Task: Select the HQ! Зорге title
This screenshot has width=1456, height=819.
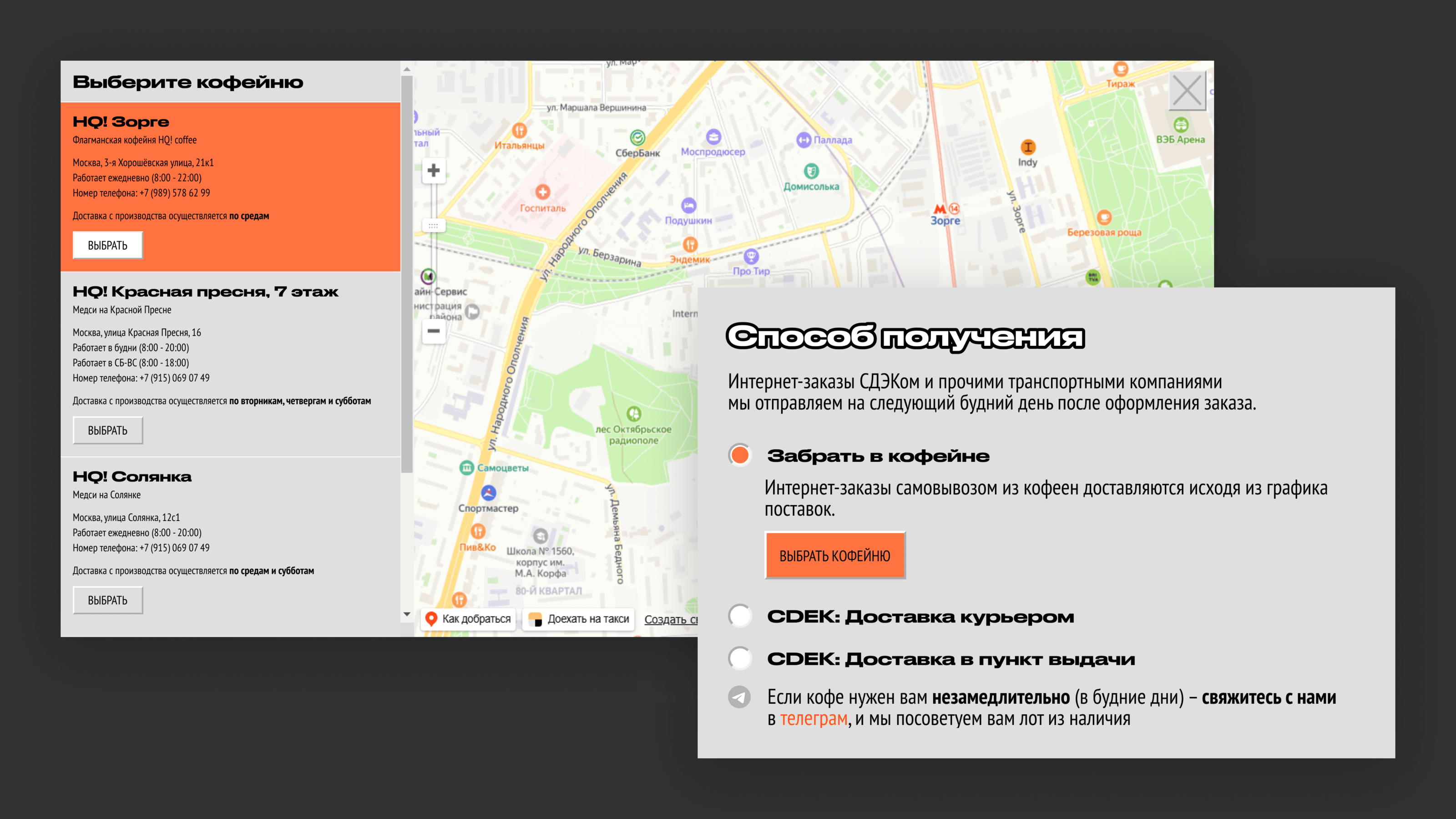Action: point(121,121)
